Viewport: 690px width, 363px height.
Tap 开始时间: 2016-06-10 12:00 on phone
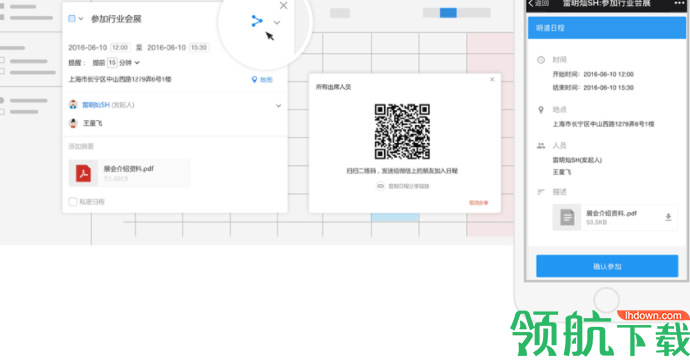[593, 74]
